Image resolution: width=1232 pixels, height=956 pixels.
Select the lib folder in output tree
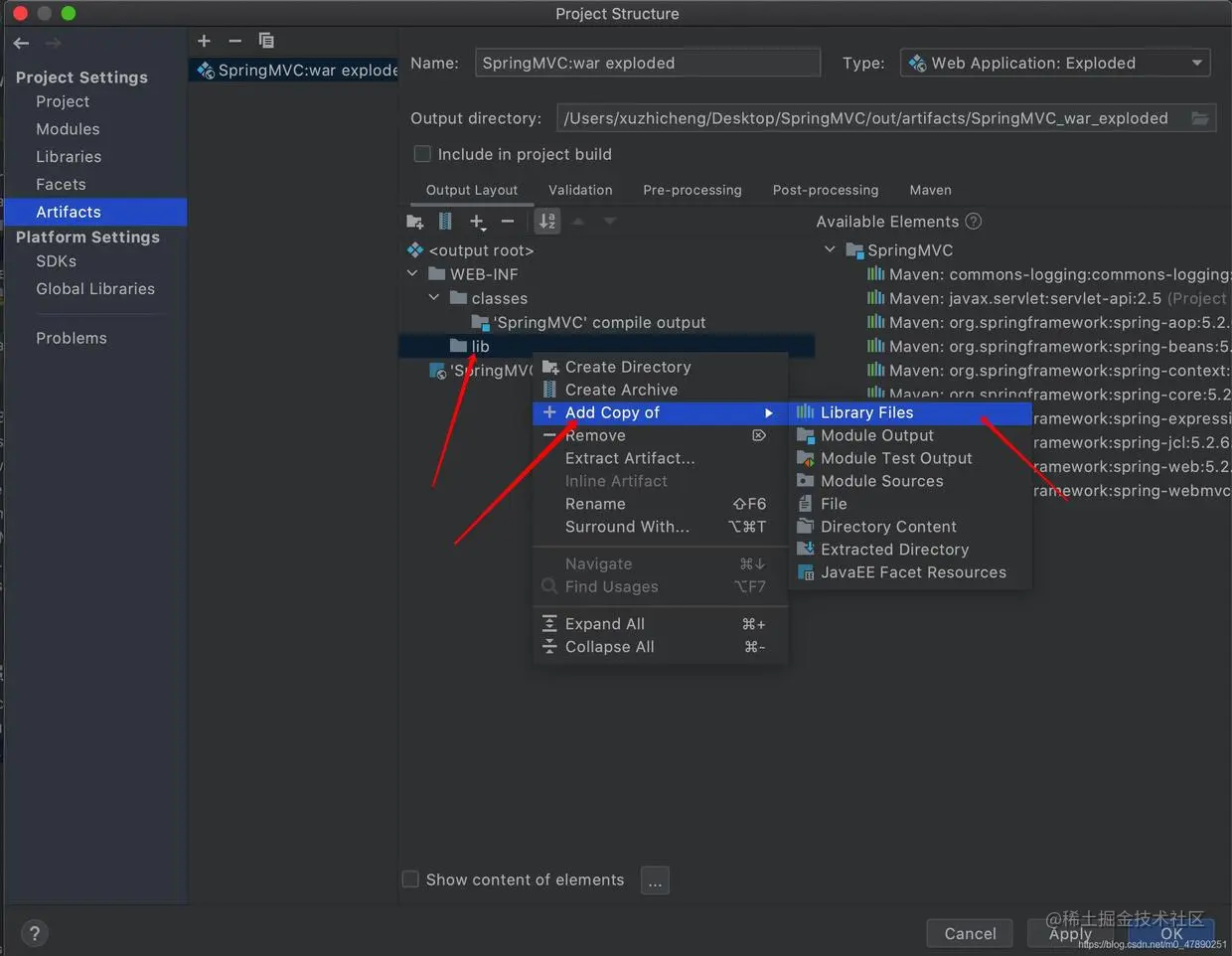tap(470, 346)
